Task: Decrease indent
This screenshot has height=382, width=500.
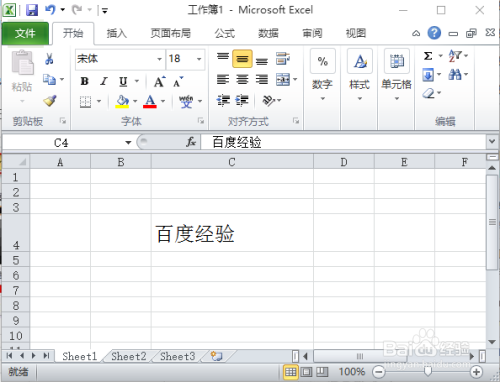Action: point(223,100)
